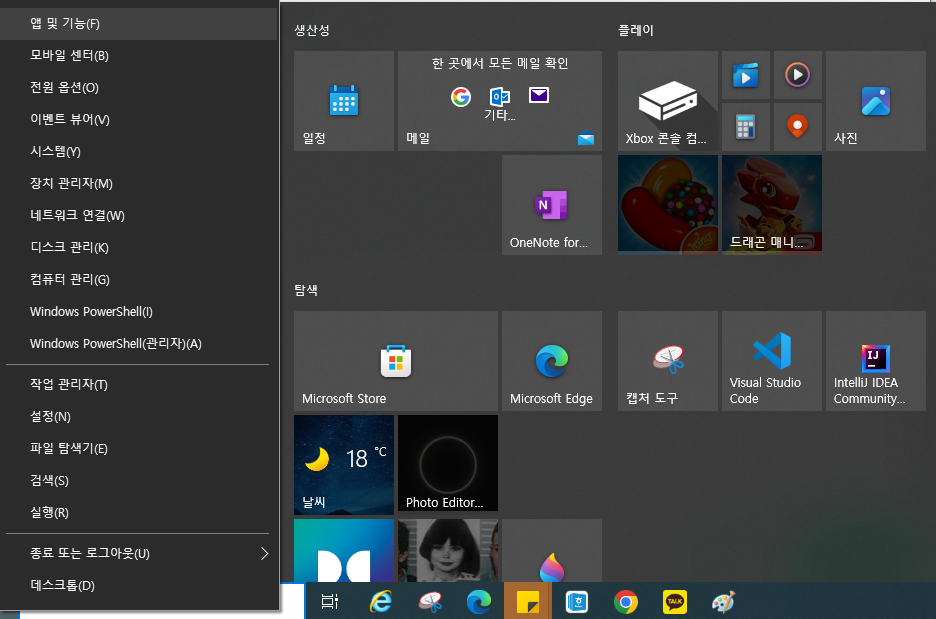This screenshot has height=619, width=936.
Task: Open Microsoft Edge from taskbar
Action: [x=479, y=602]
